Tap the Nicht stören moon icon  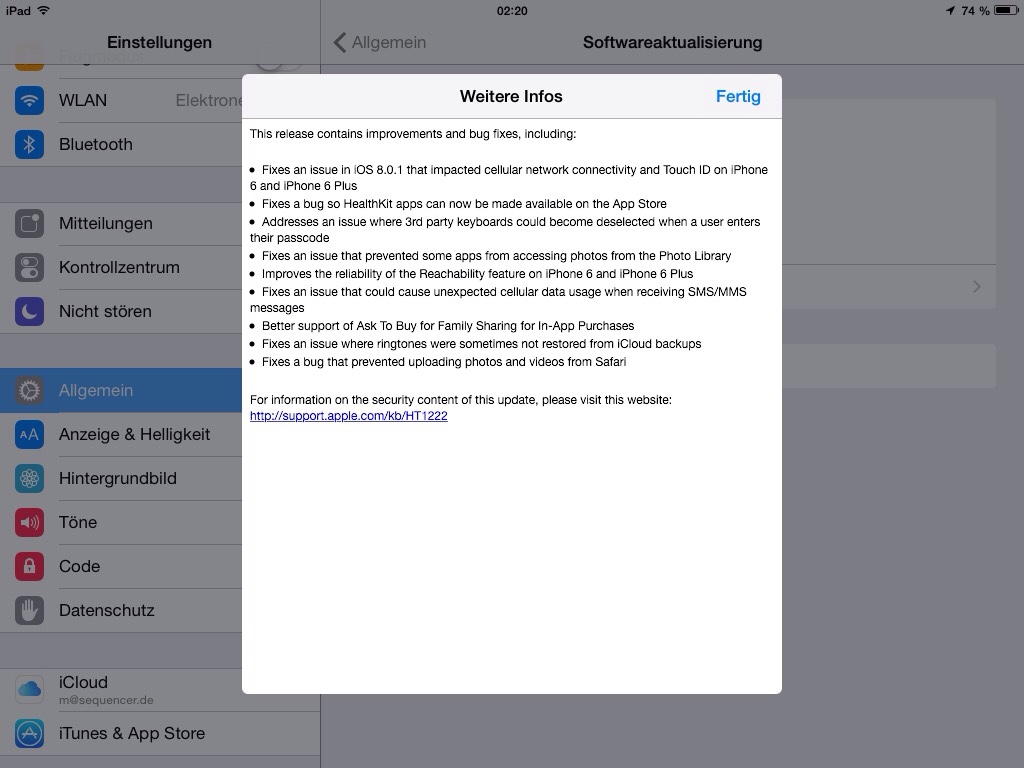[29, 312]
